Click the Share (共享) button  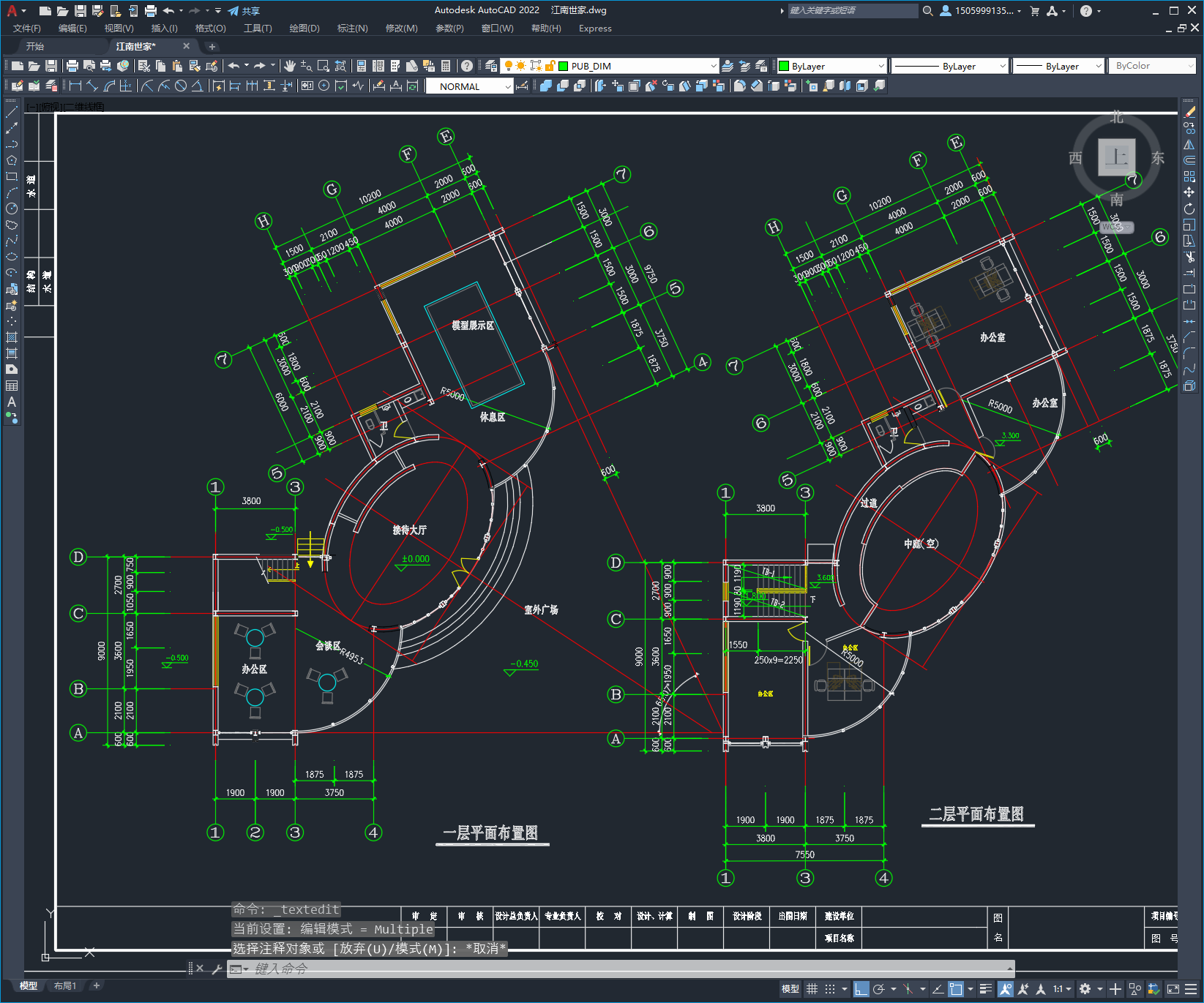pos(244,11)
